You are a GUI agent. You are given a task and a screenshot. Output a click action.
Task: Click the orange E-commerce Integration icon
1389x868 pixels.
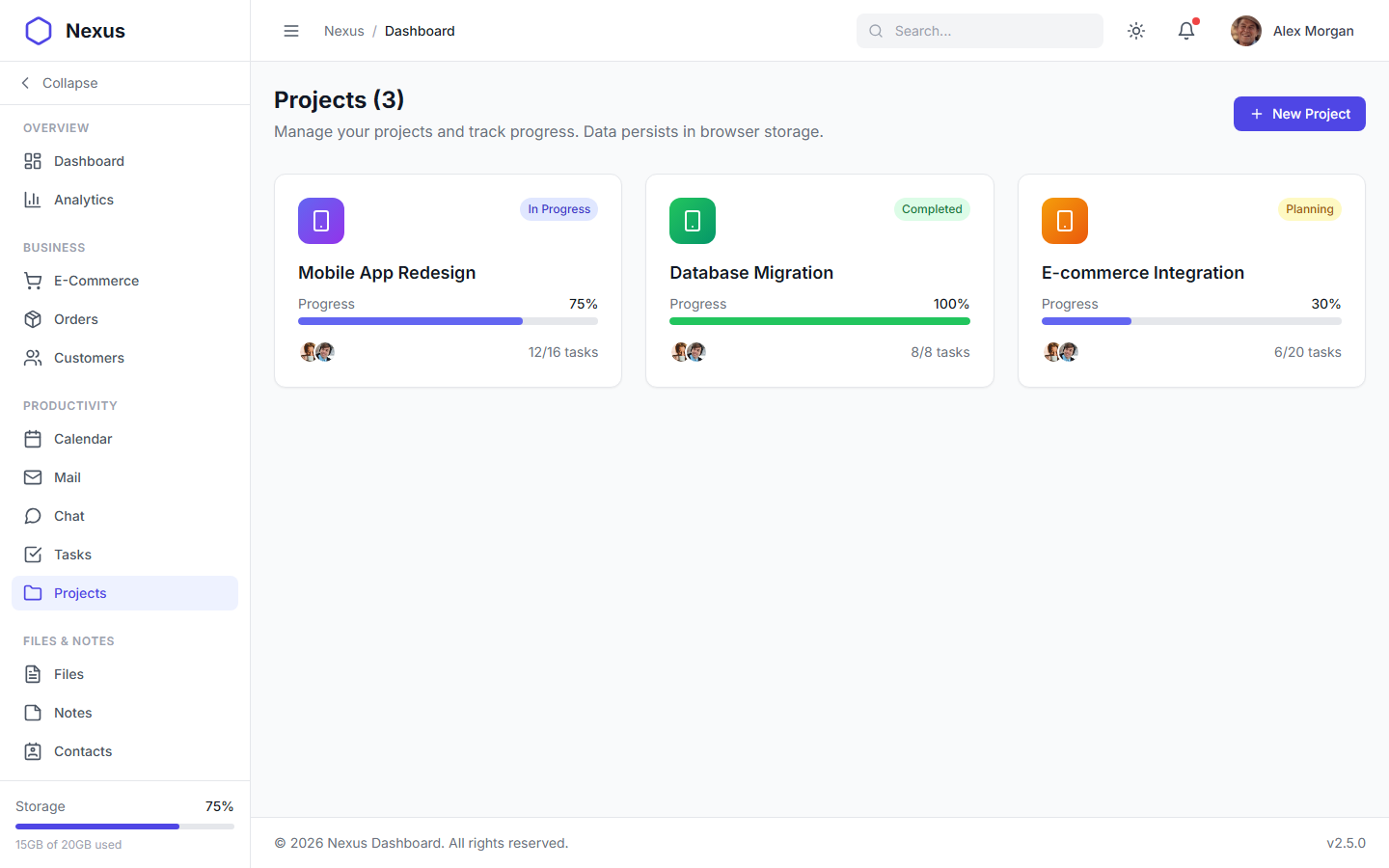tap(1065, 221)
